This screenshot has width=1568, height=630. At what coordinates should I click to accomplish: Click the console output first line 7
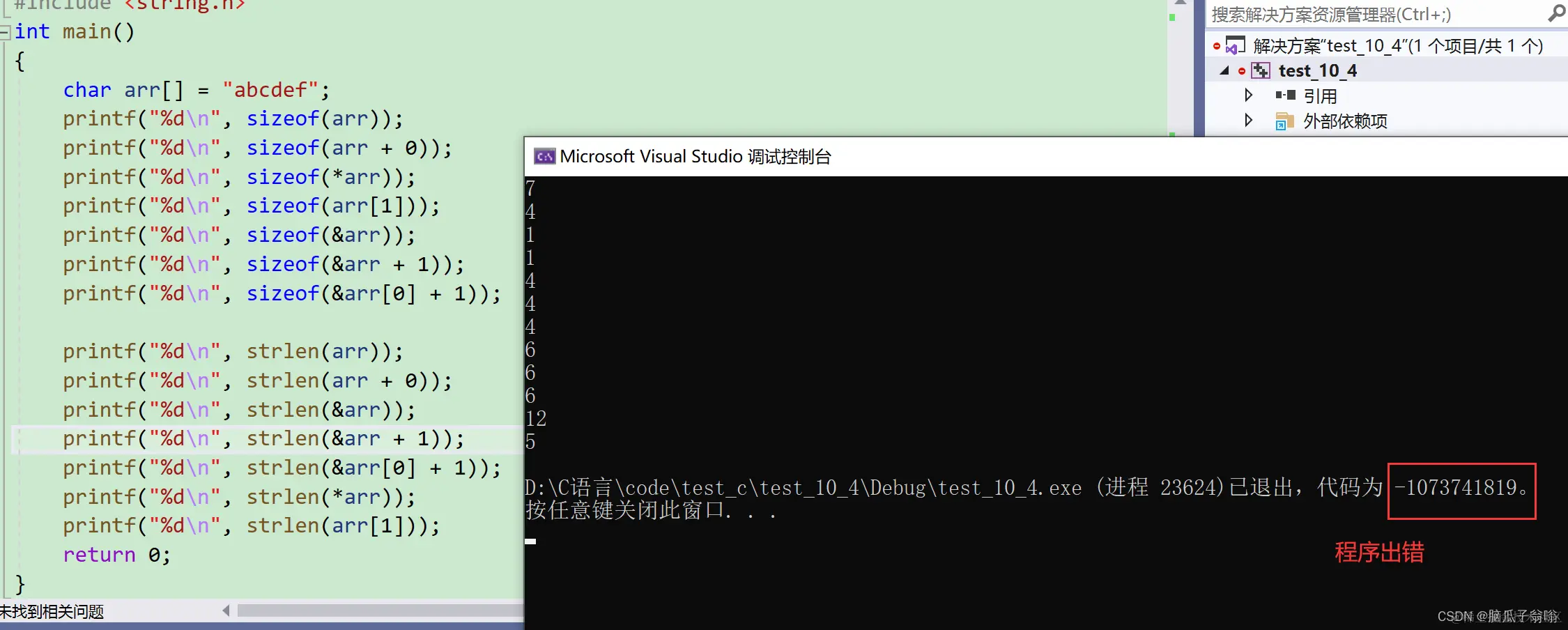coord(530,189)
